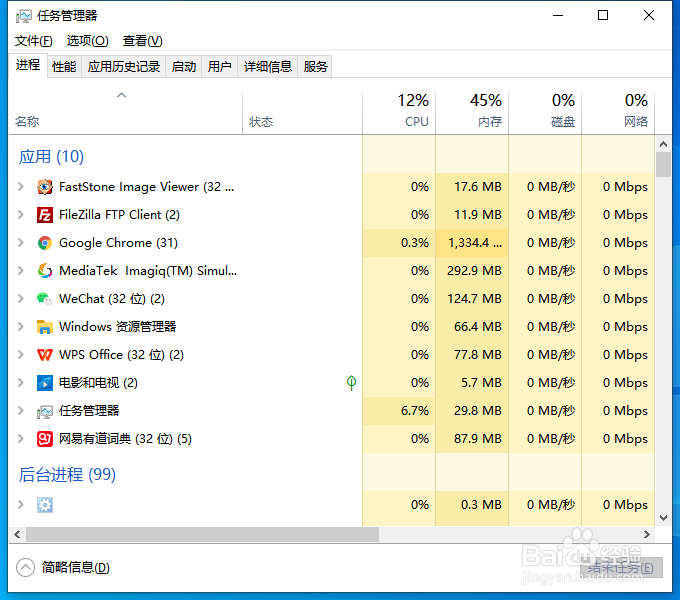Screen dimensions: 680x600
Task: Click the 6.7% CPU value of 任务管理器
Action: [399, 411]
